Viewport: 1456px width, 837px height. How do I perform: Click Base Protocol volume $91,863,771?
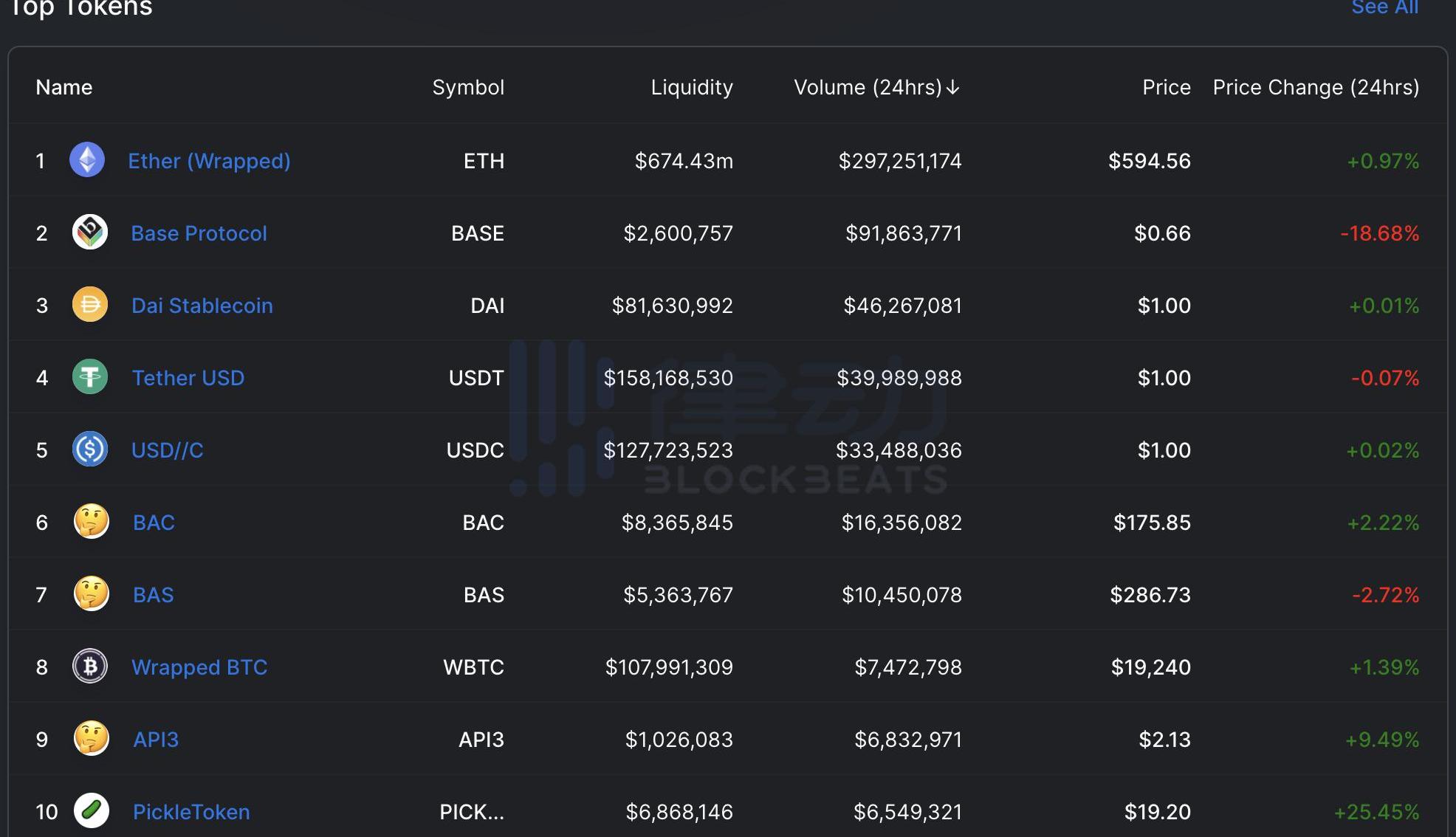904,233
